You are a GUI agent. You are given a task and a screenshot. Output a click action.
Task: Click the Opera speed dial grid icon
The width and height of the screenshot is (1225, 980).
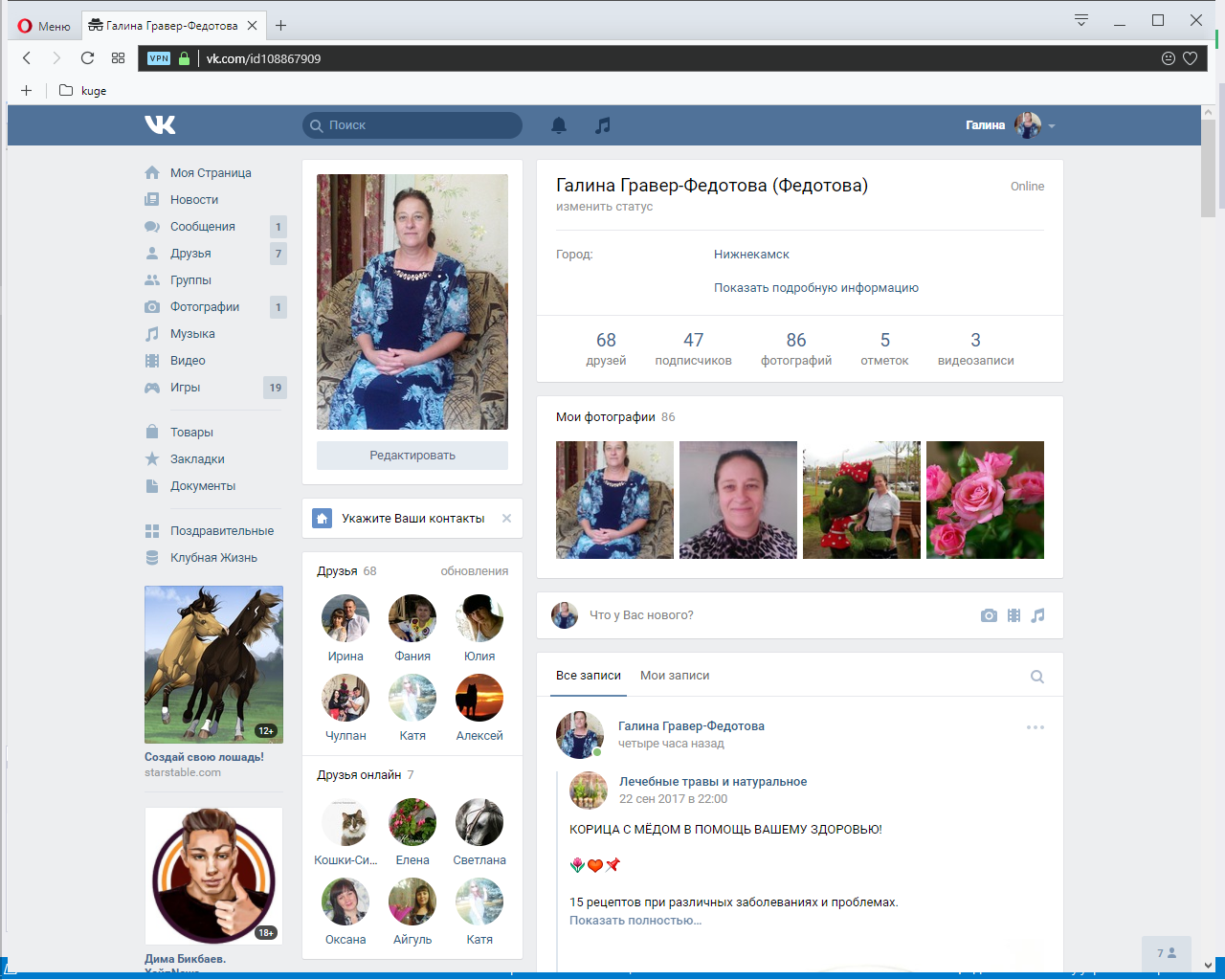click(118, 58)
